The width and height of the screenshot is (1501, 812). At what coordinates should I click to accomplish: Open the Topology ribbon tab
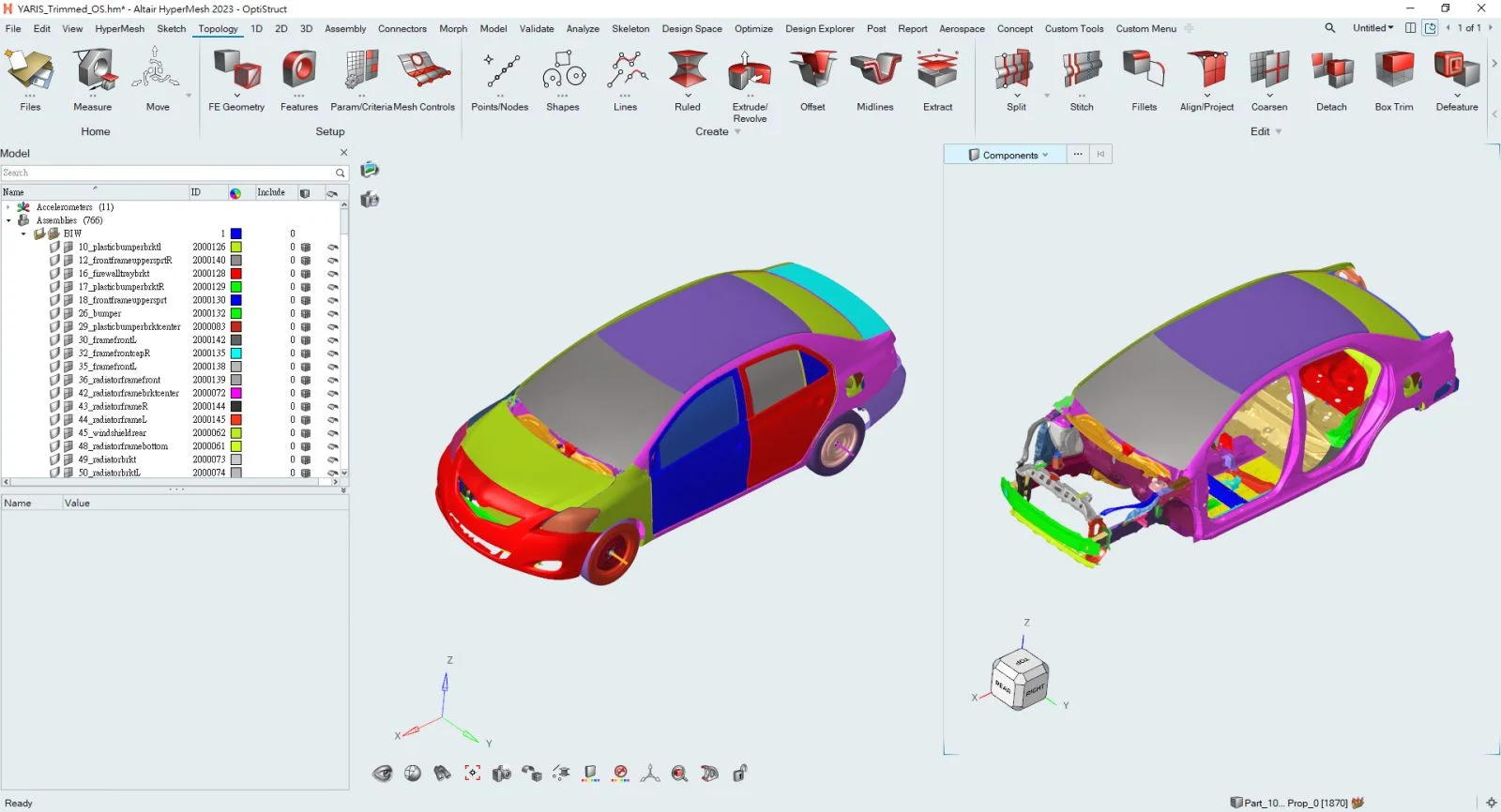click(x=218, y=29)
